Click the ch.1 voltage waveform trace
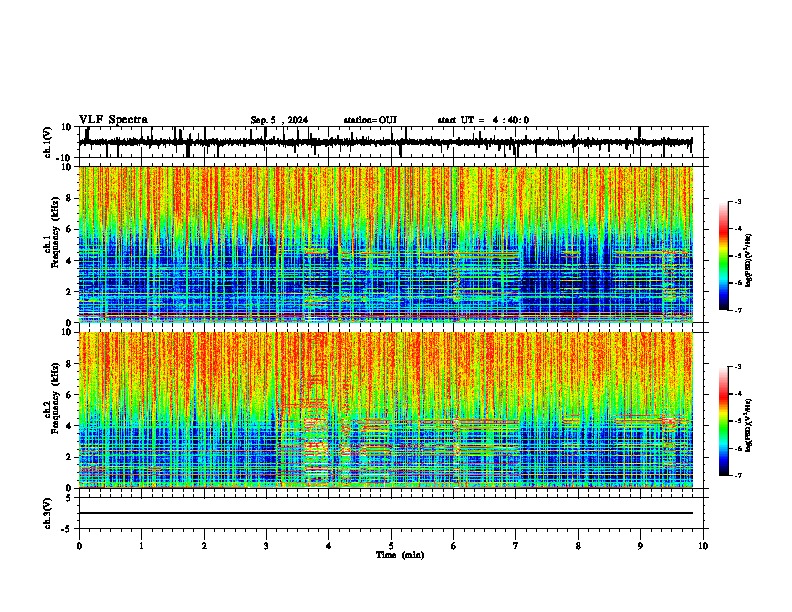Viewport: 792px width, 612px height. tap(385, 142)
